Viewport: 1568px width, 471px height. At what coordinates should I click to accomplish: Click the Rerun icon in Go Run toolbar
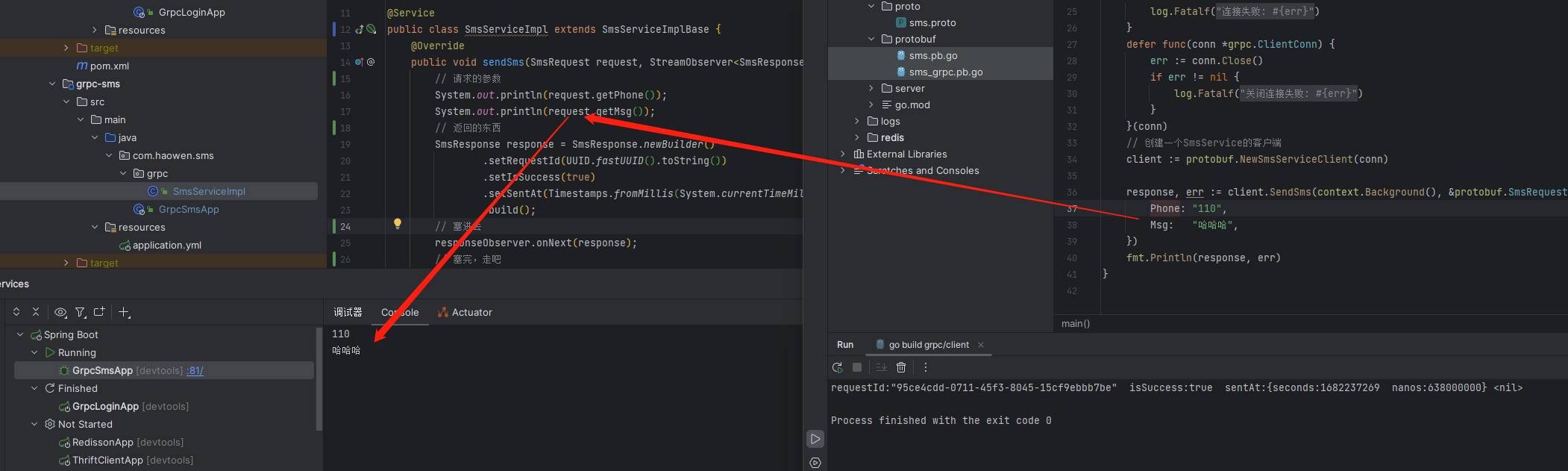[x=838, y=367]
